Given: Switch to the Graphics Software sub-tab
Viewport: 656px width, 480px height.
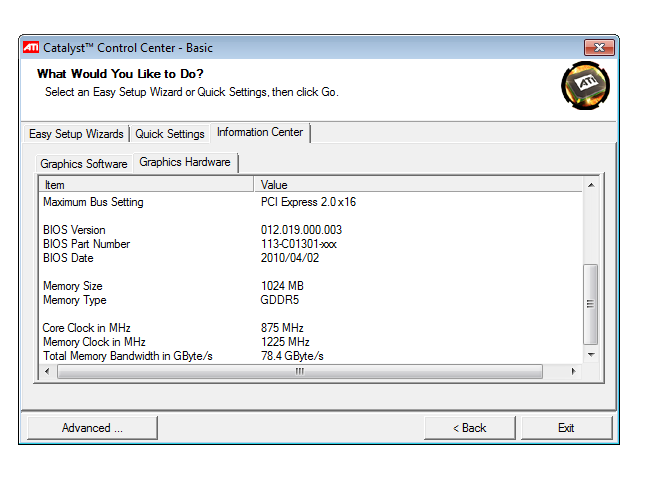Looking at the screenshot, I should (84, 164).
